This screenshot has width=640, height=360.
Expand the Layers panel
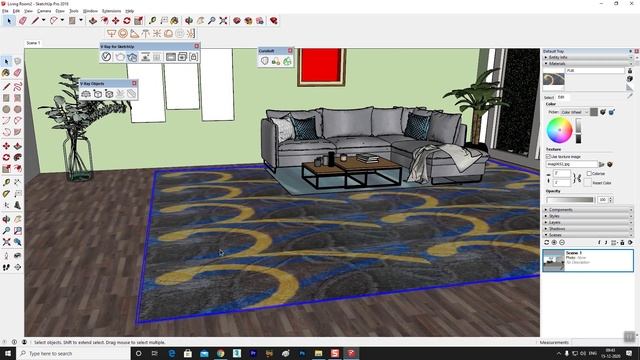[588, 222]
